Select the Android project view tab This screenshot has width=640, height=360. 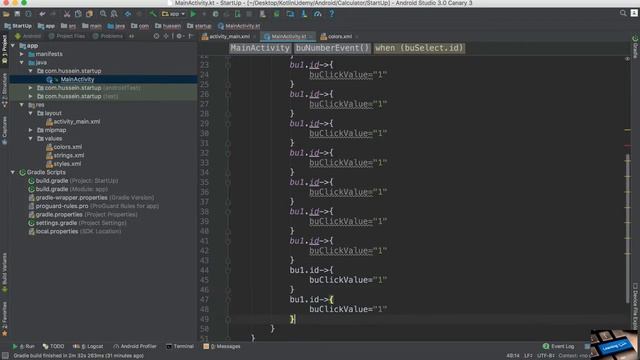click(28, 36)
